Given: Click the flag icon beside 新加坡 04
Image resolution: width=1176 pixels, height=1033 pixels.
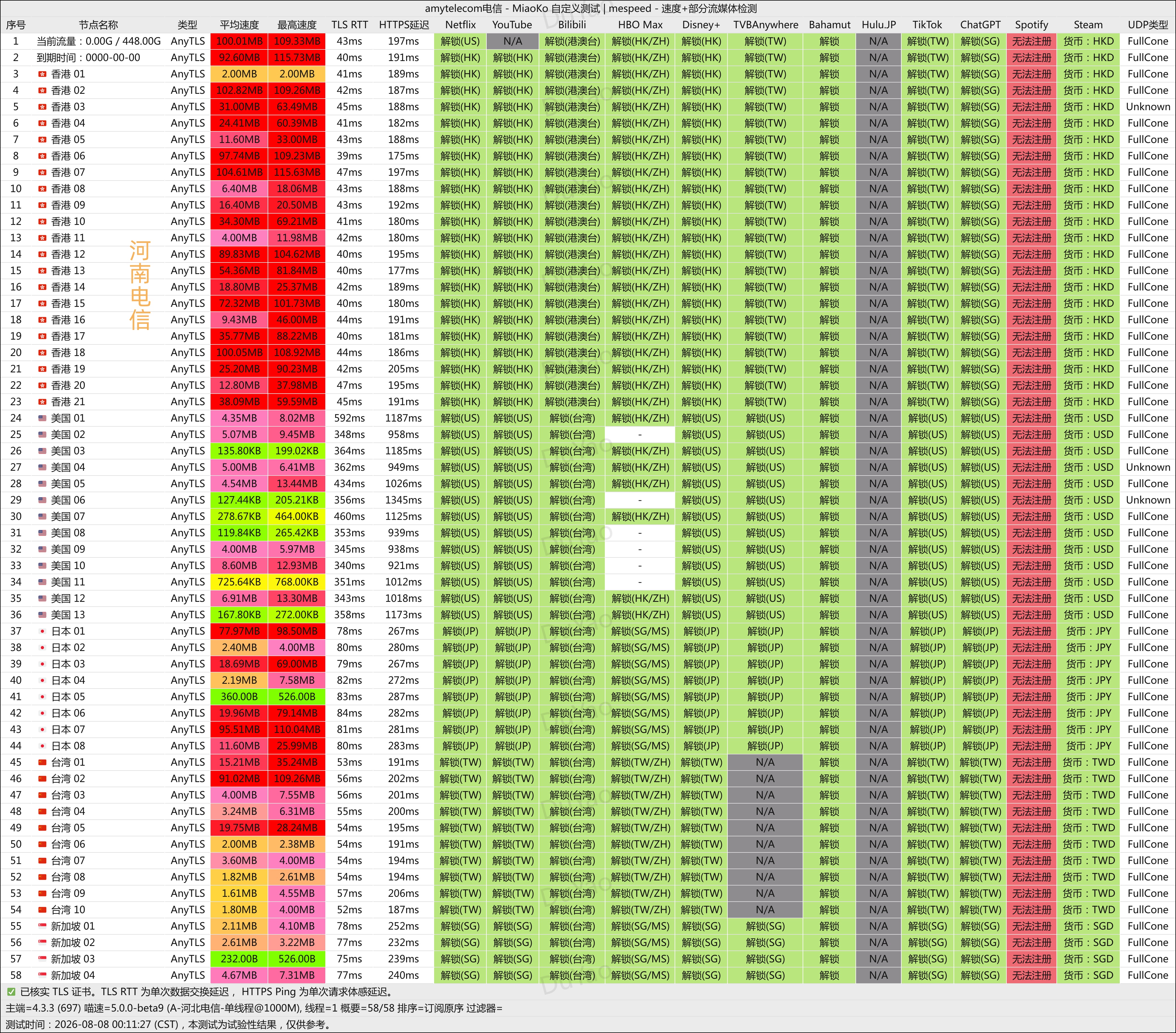Looking at the screenshot, I should 42,975.
